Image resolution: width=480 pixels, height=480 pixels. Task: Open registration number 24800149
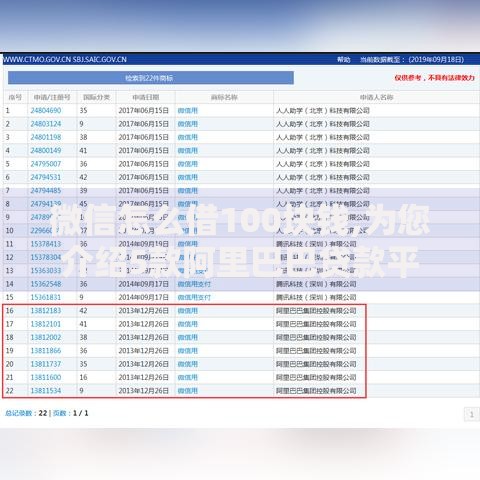pyautogui.click(x=46, y=150)
